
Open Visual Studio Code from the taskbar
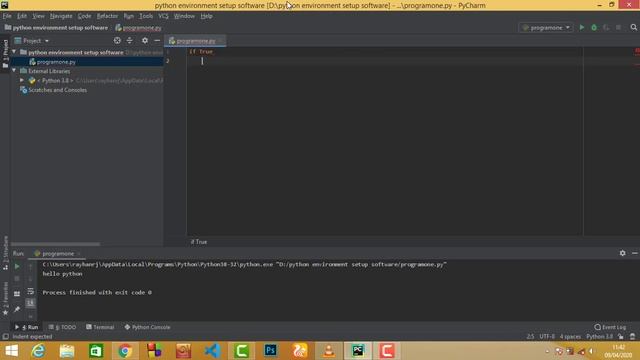pyautogui.click(x=212, y=351)
